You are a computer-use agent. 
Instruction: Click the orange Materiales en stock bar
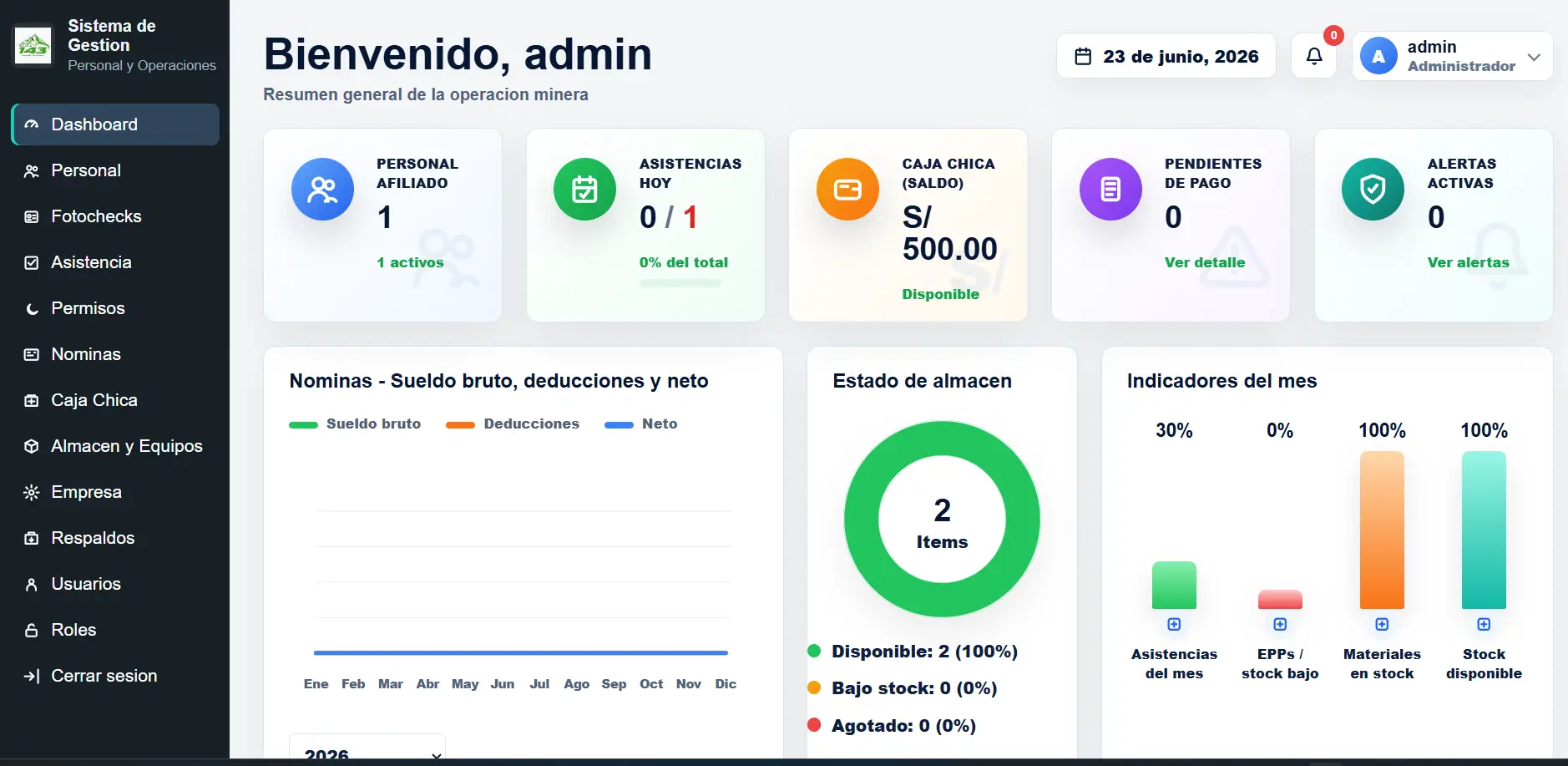1382,530
